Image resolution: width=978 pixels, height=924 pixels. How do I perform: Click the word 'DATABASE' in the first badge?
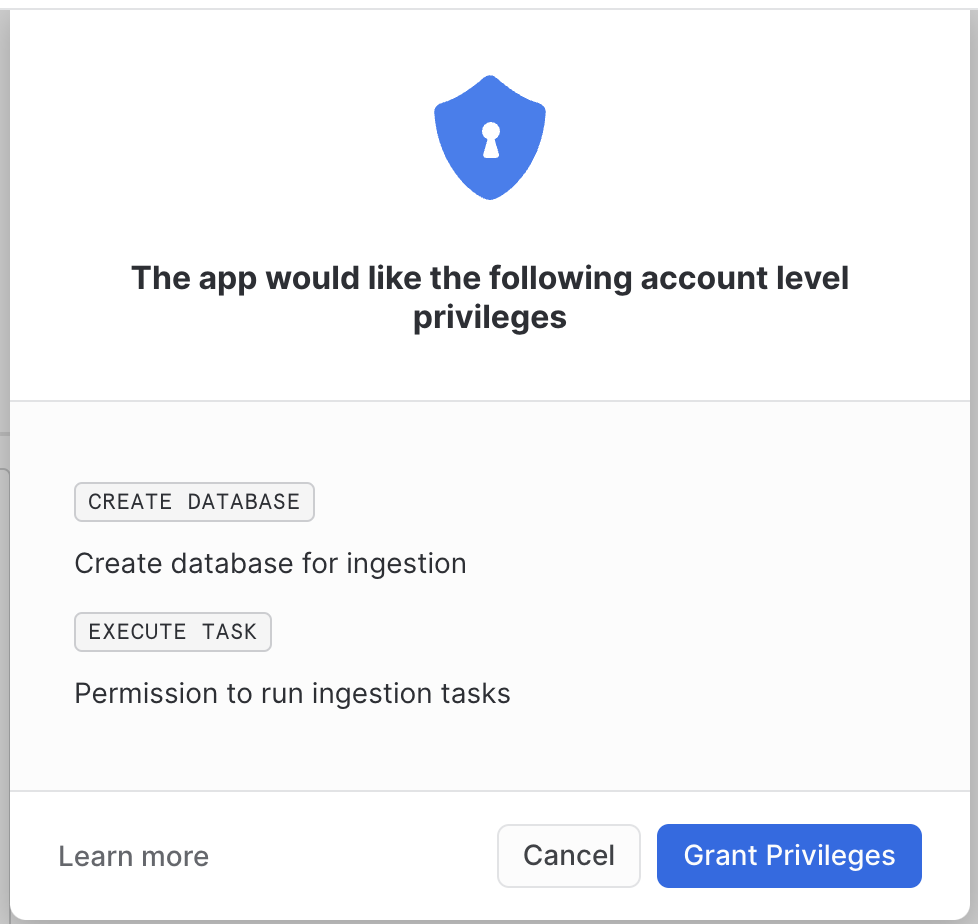(x=245, y=502)
